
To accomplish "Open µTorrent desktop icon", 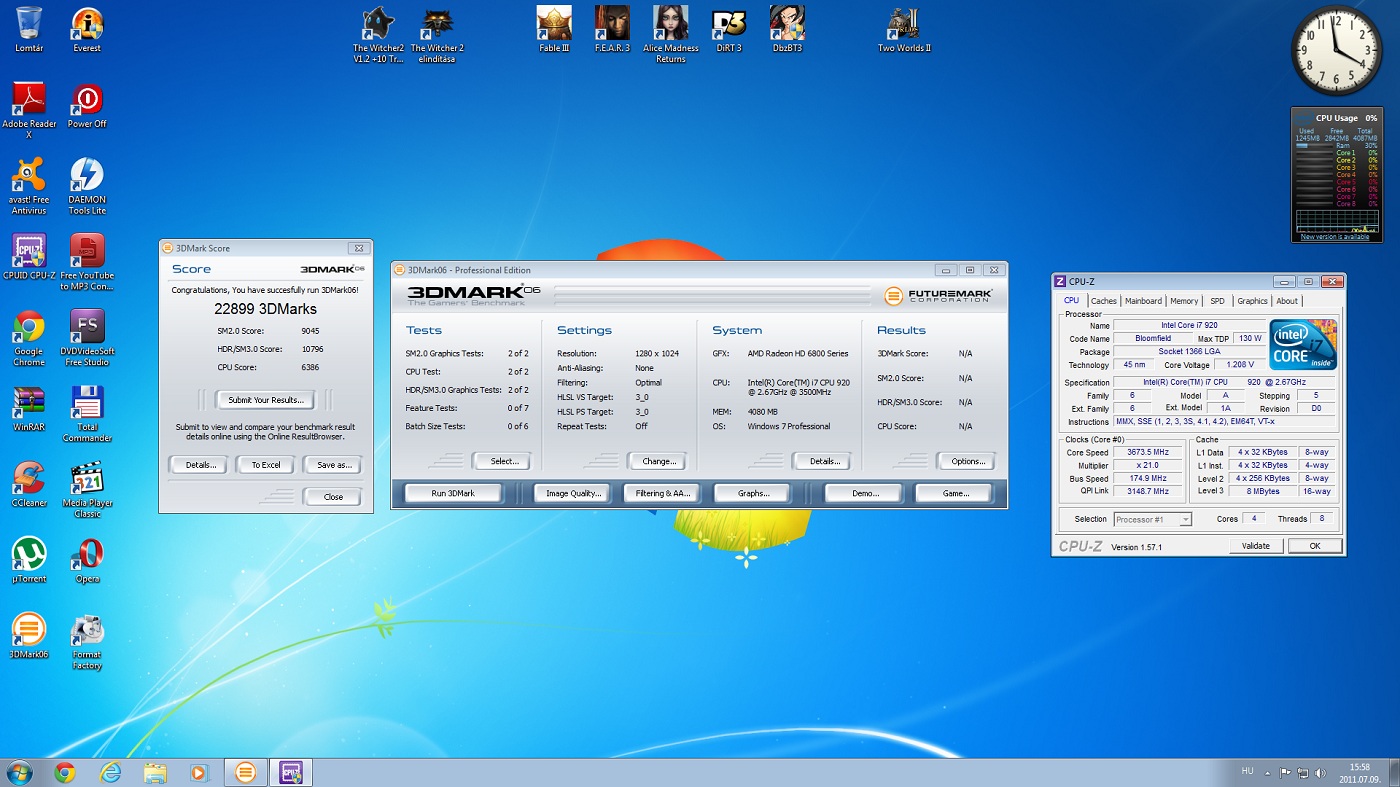I will click(x=29, y=560).
